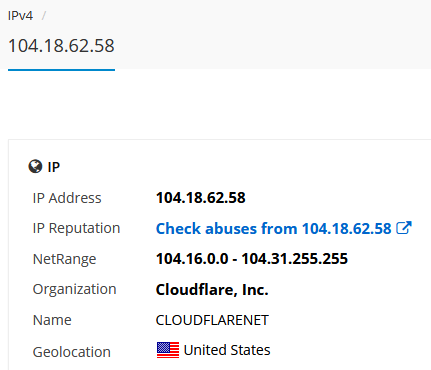Open Check abuses from 104.18.62.58 link
This screenshot has height=370, width=431.
(284, 229)
